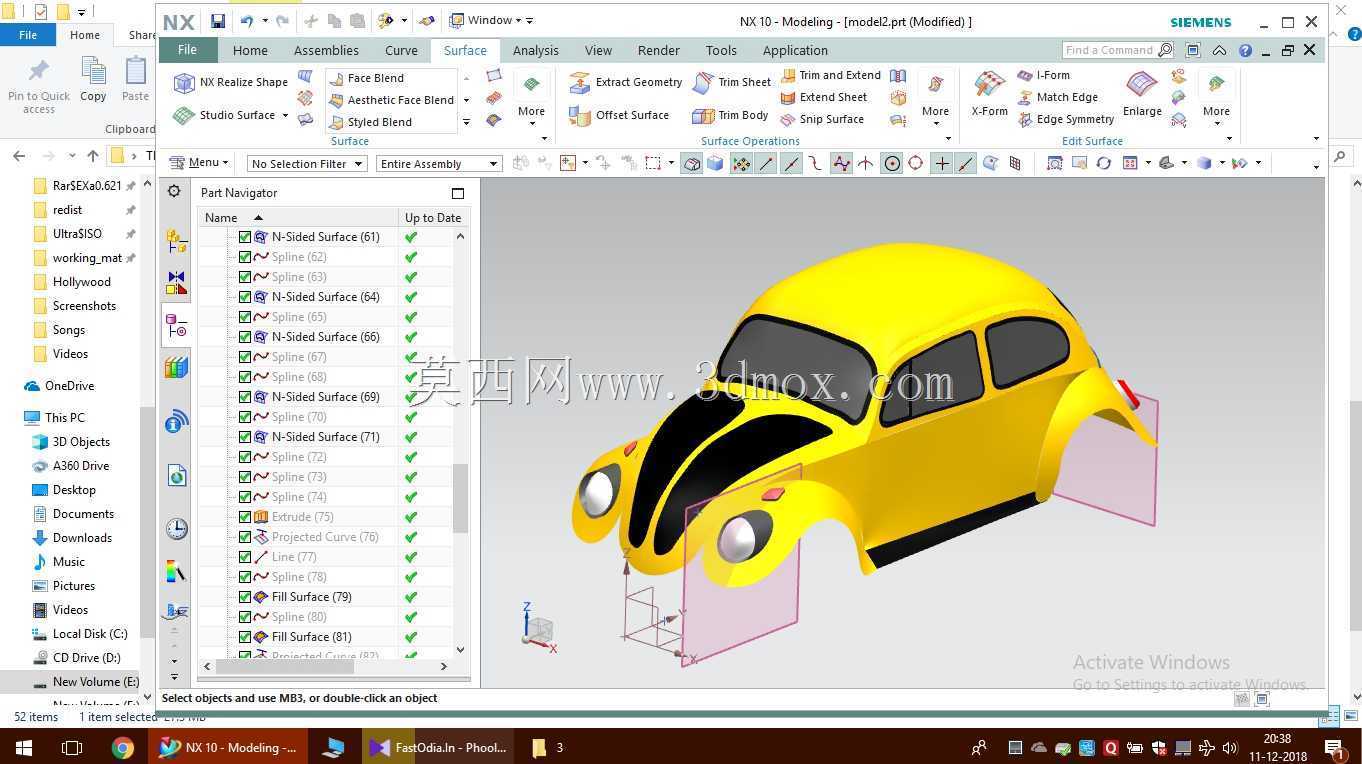Expand the Menu dropdown

coord(199,163)
